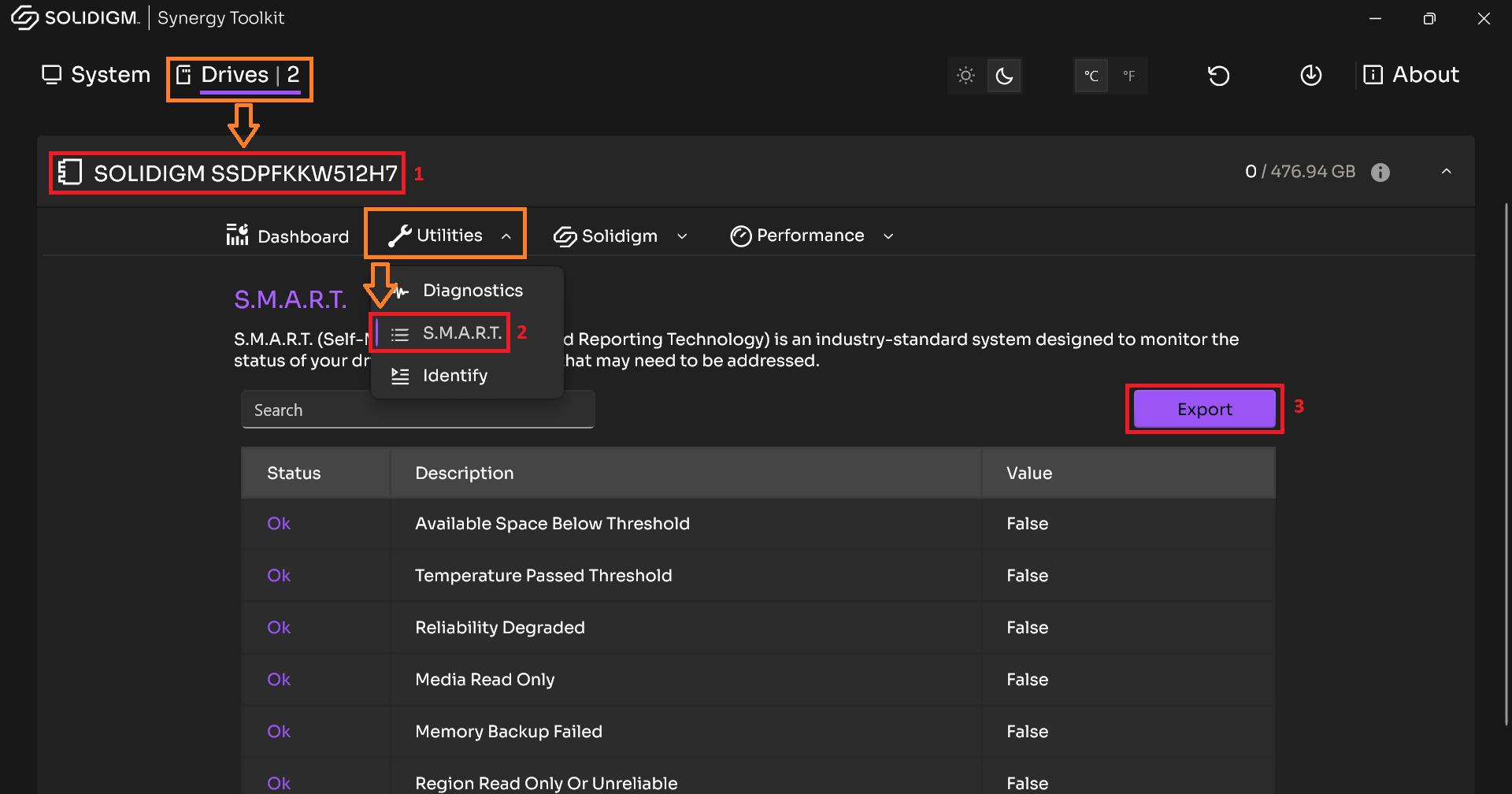Enable dark theme moon icon
Screen dimensions: 1512x794
point(1004,76)
